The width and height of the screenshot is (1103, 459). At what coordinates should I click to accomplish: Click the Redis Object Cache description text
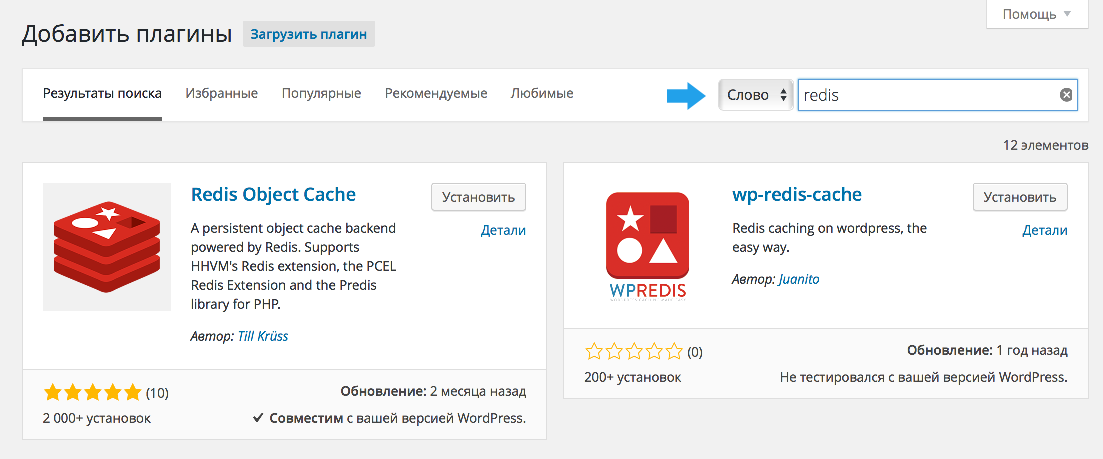click(293, 266)
